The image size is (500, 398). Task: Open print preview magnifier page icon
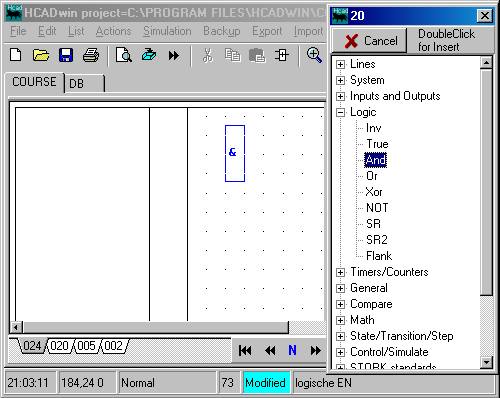point(124,55)
